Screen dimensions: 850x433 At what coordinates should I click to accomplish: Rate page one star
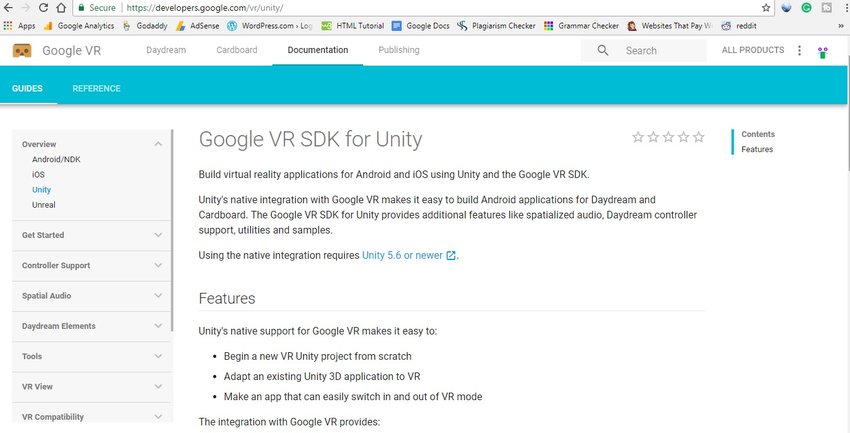click(x=638, y=137)
